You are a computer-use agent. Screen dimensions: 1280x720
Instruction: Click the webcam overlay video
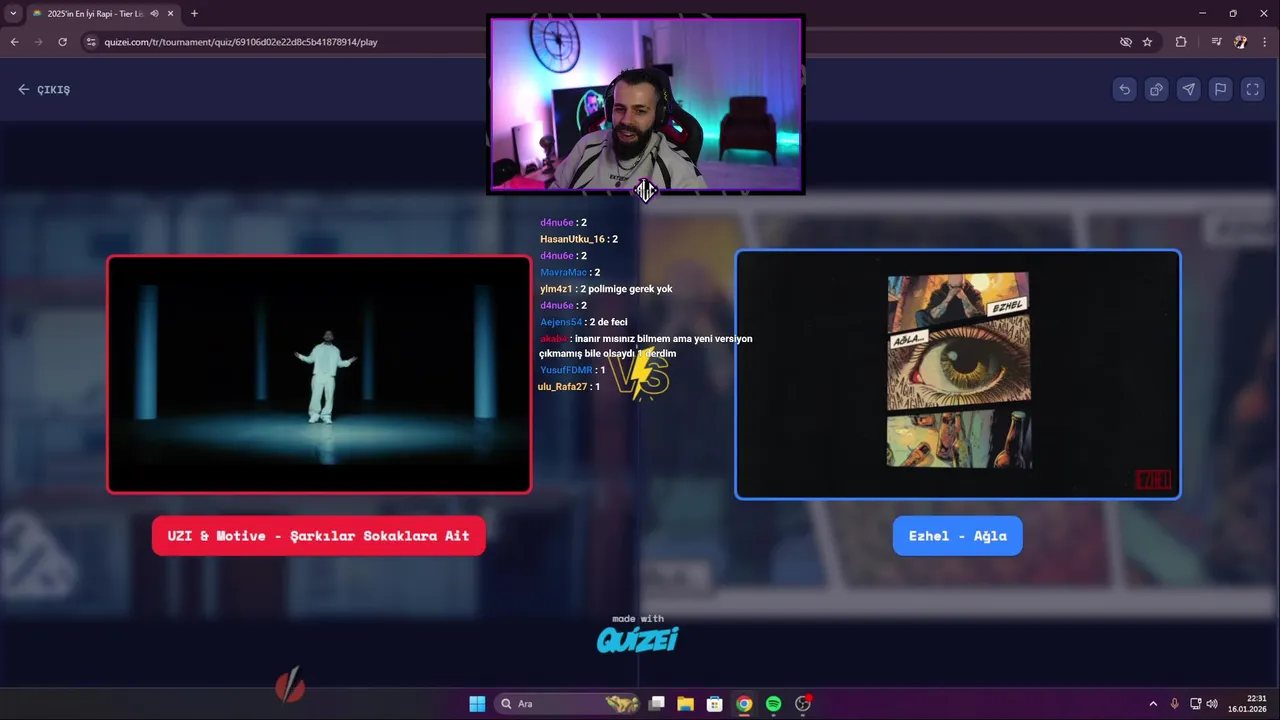645,103
